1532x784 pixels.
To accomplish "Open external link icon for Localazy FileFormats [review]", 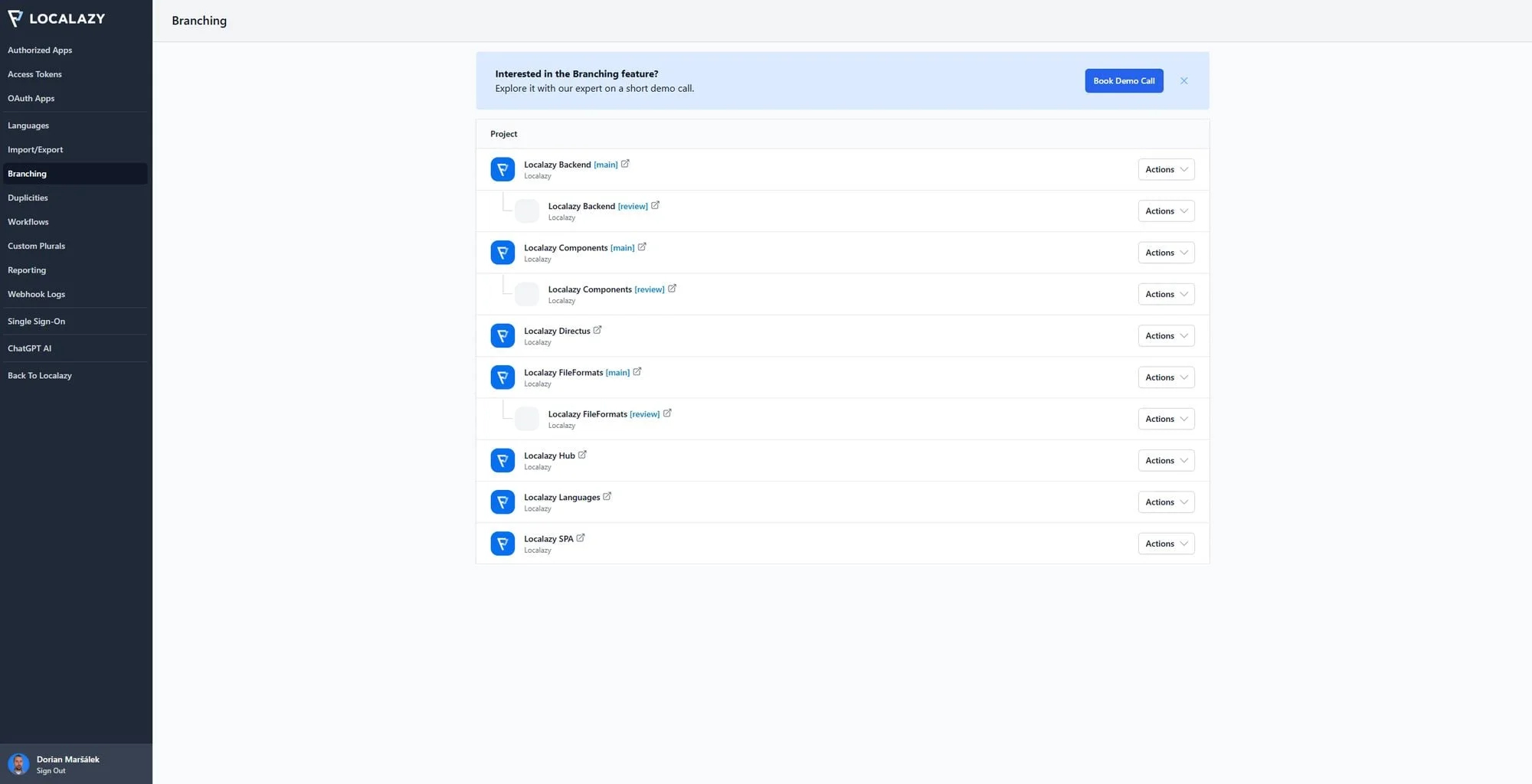I will coord(667,413).
